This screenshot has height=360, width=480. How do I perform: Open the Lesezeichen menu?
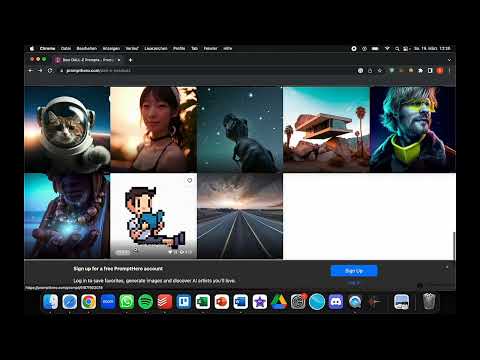pos(156,48)
